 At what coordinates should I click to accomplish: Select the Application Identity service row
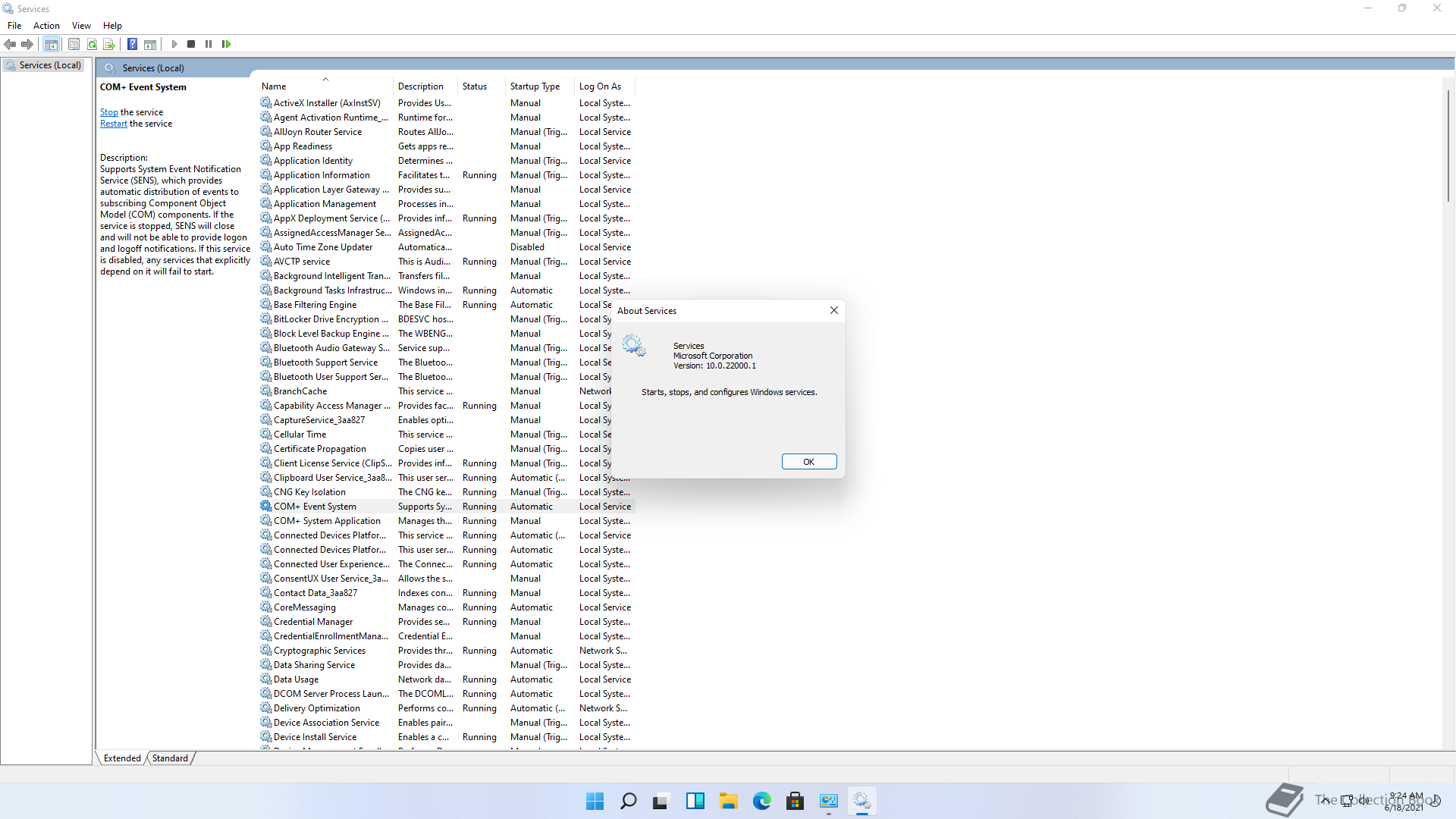[x=446, y=160]
